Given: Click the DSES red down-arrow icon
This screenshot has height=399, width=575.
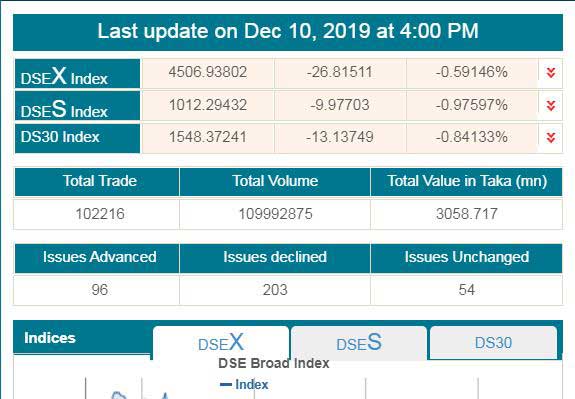Looking at the screenshot, I should tap(550, 105).
